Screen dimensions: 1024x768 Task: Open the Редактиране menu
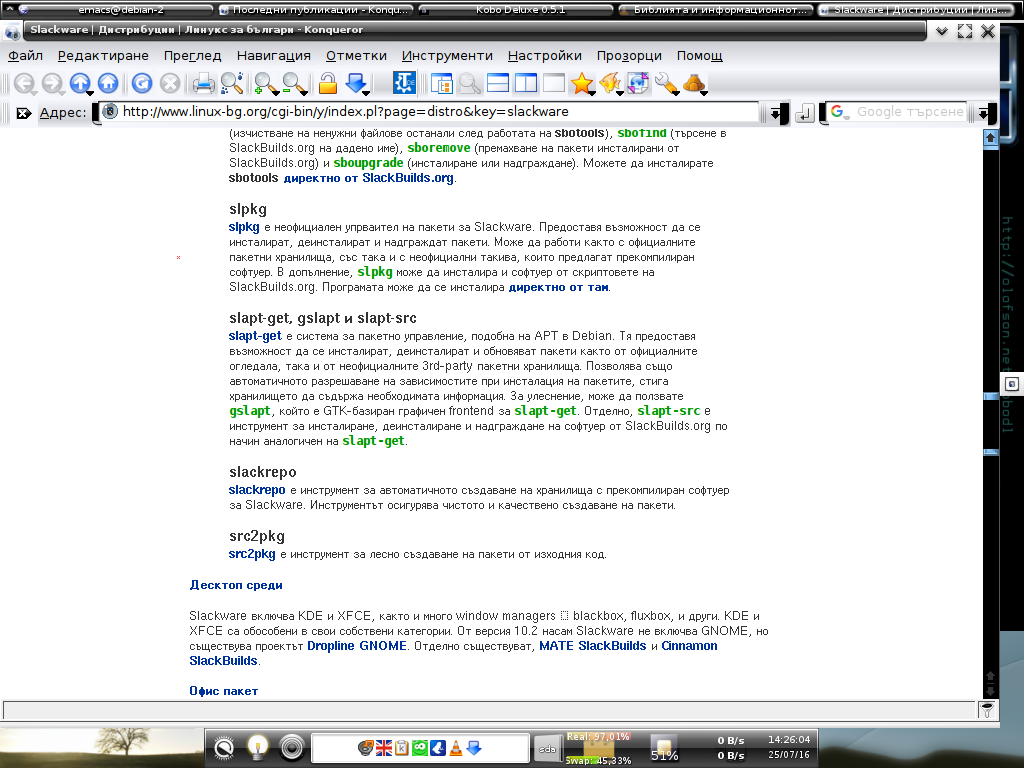tap(103, 56)
